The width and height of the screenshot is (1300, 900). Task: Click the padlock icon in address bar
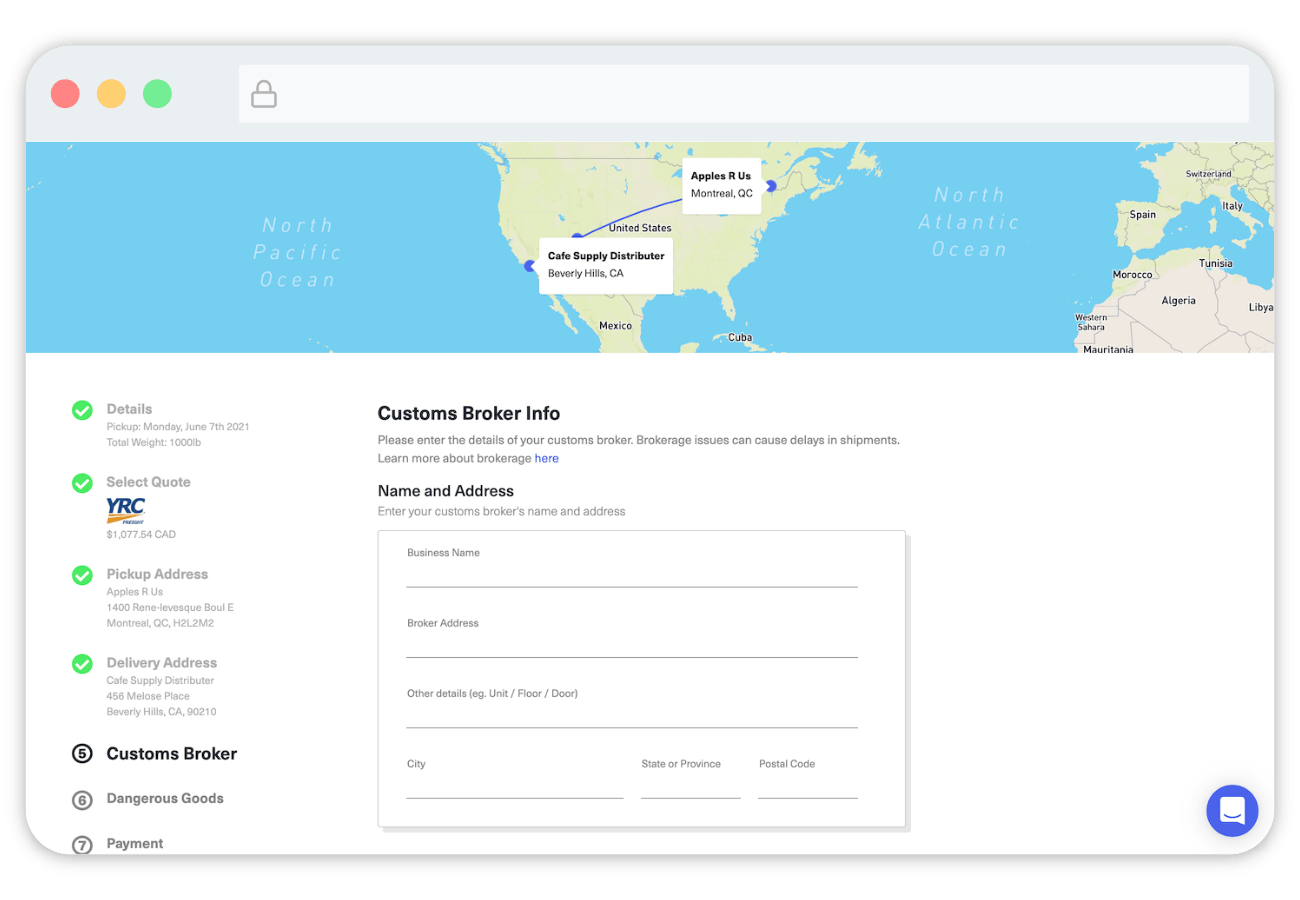(x=264, y=95)
